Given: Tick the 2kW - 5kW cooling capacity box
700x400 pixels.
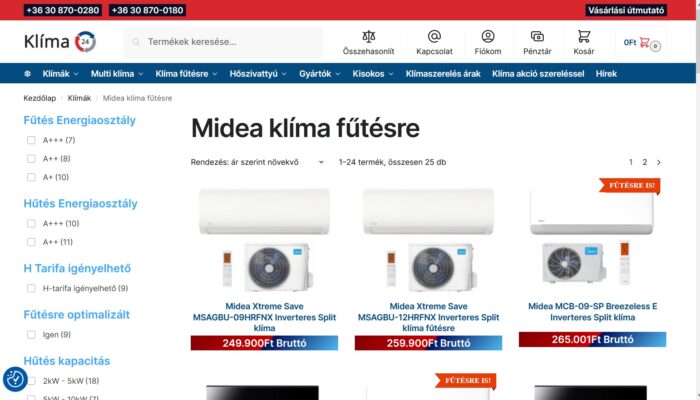Looking at the screenshot, I should (31, 381).
